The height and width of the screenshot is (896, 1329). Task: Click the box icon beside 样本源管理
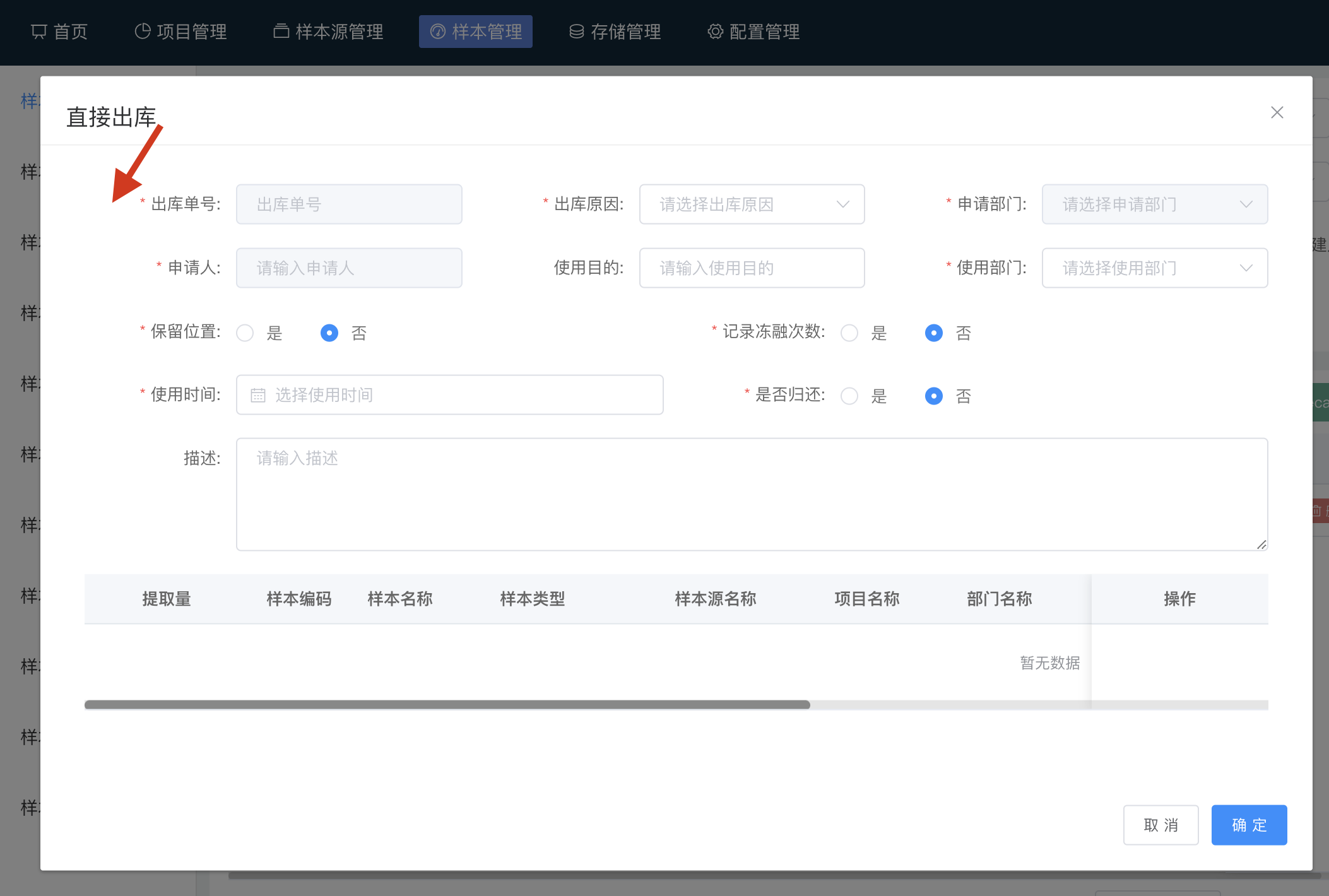click(x=281, y=31)
